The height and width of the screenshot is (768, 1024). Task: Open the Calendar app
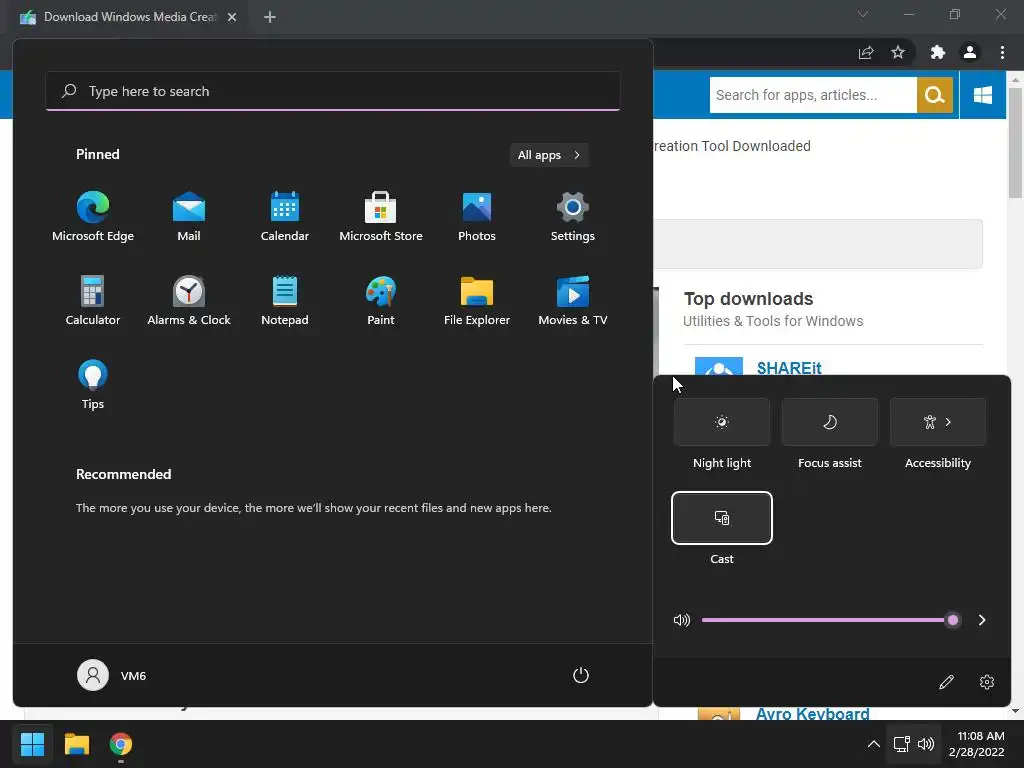pyautogui.click(x=285, y=217)
